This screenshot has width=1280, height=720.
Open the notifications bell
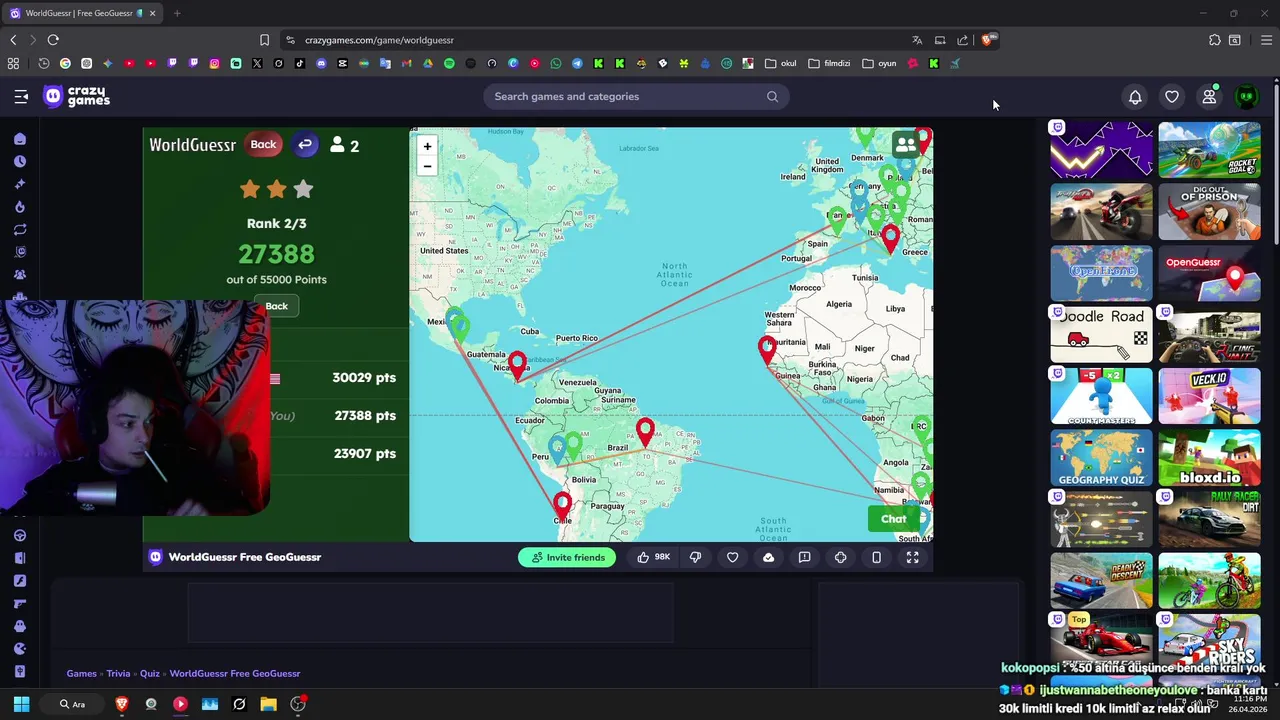1135,97
